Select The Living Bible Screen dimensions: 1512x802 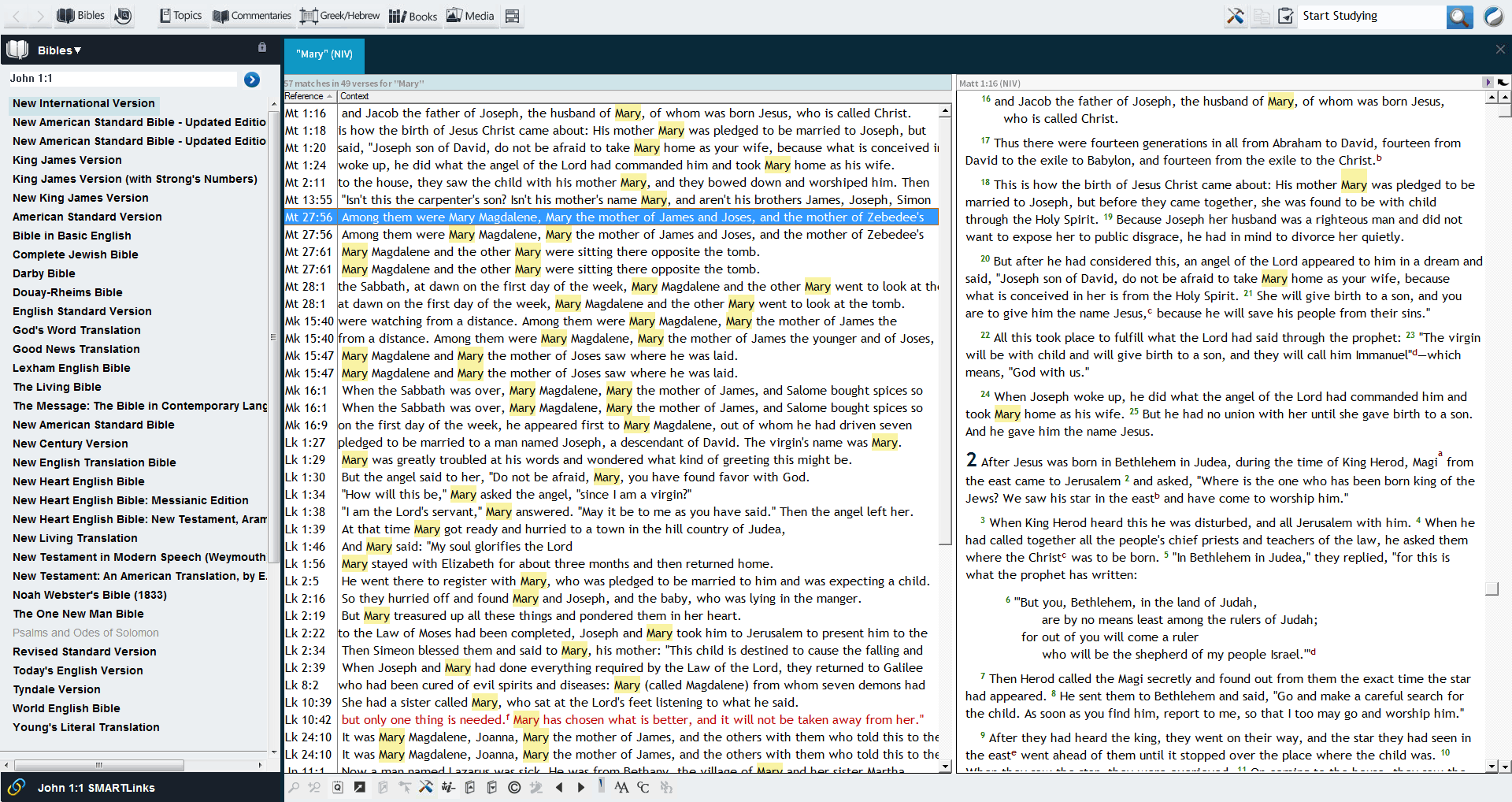57,387
